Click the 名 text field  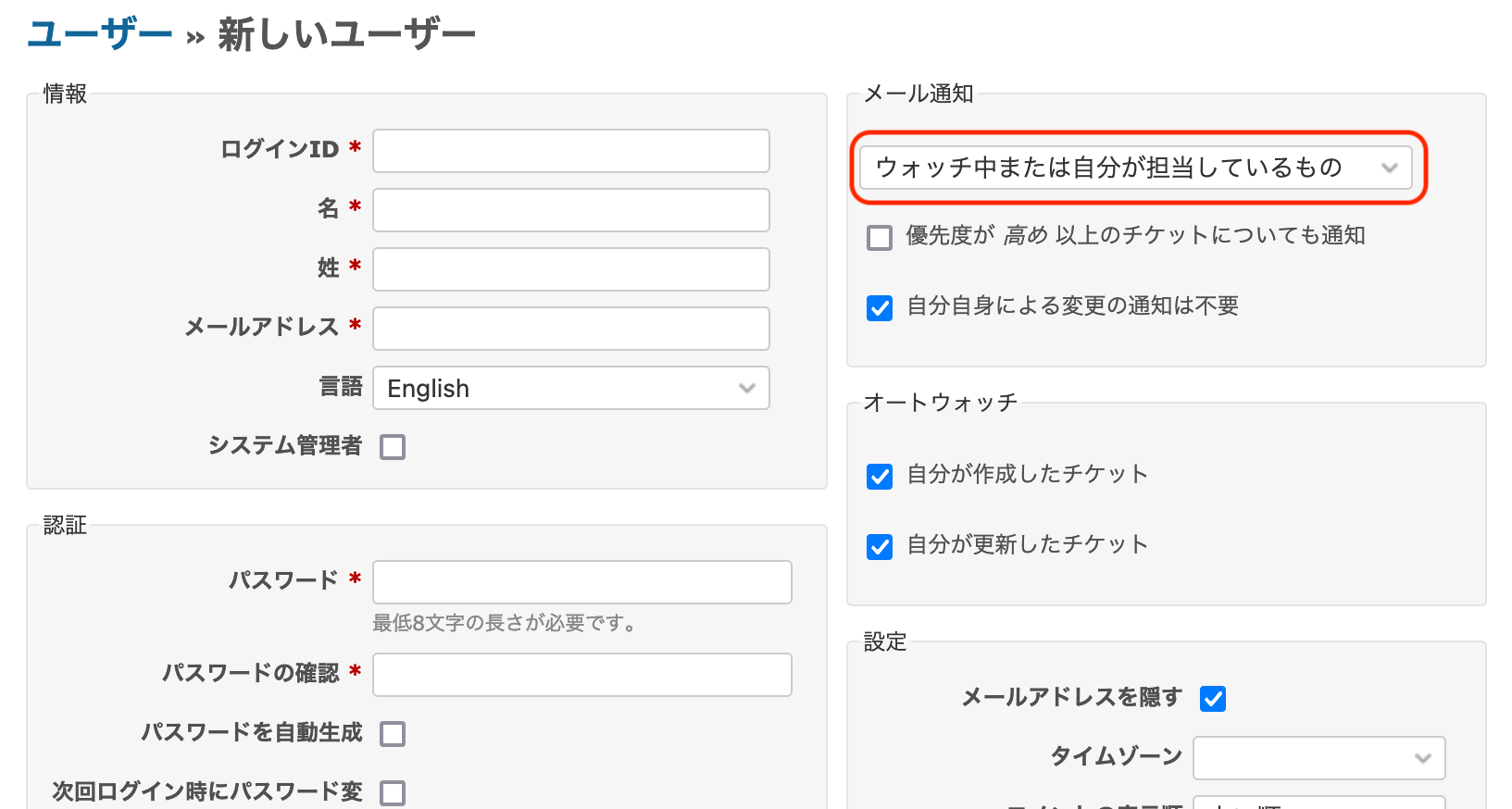pos(570,210)
